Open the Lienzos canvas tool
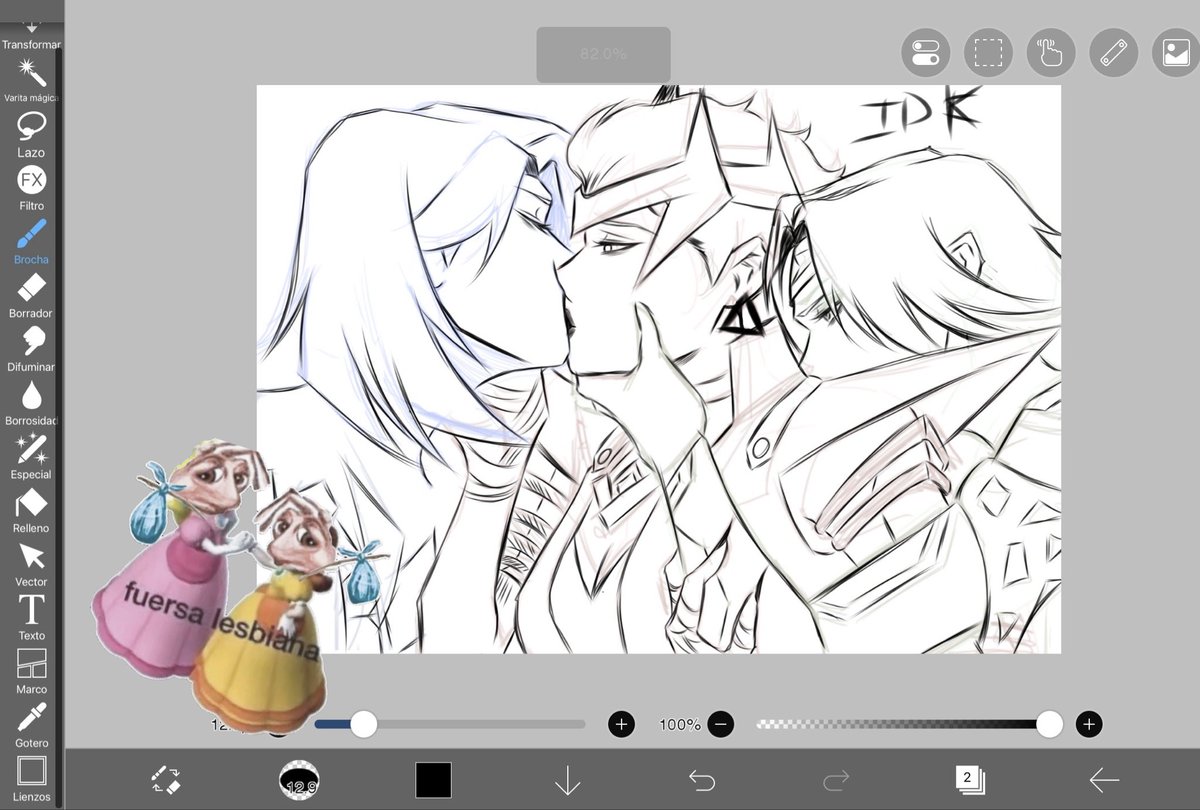 pos(31,779)
